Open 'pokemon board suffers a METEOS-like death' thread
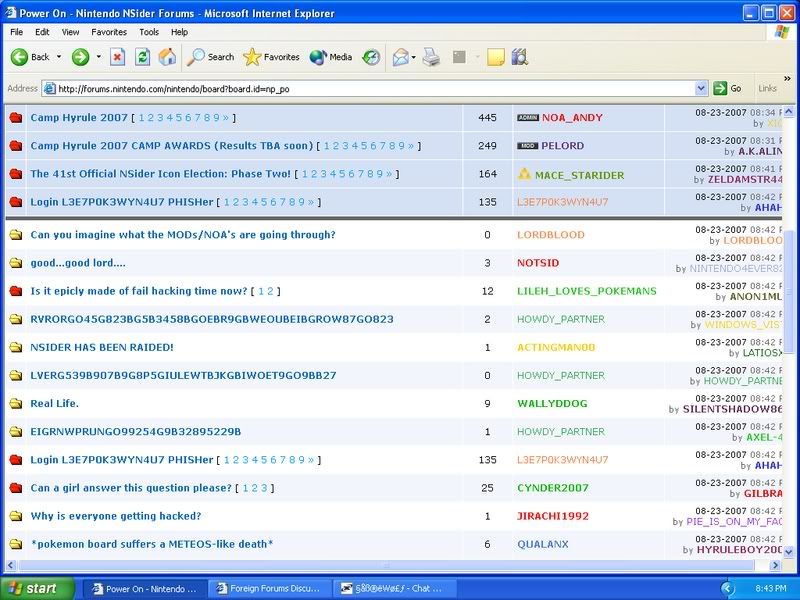800x600 pixels. 152,544
